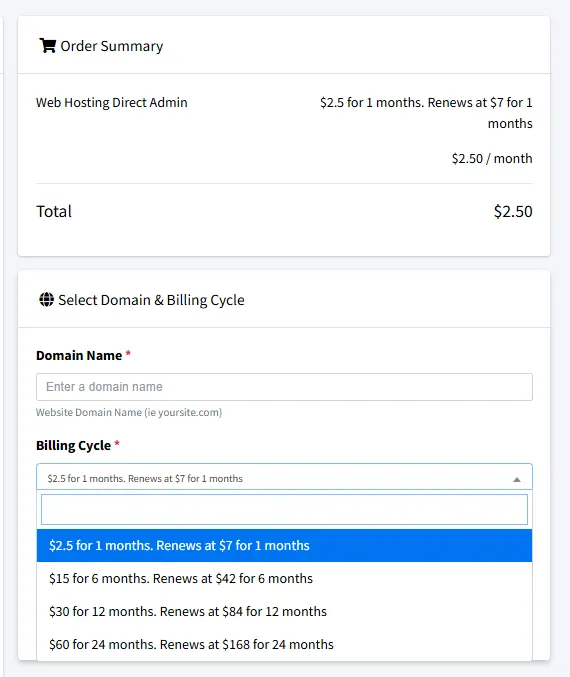Screen dimensions: 570x677
Task: Click the Website Domain Name hint text
Action: point(129,412)
